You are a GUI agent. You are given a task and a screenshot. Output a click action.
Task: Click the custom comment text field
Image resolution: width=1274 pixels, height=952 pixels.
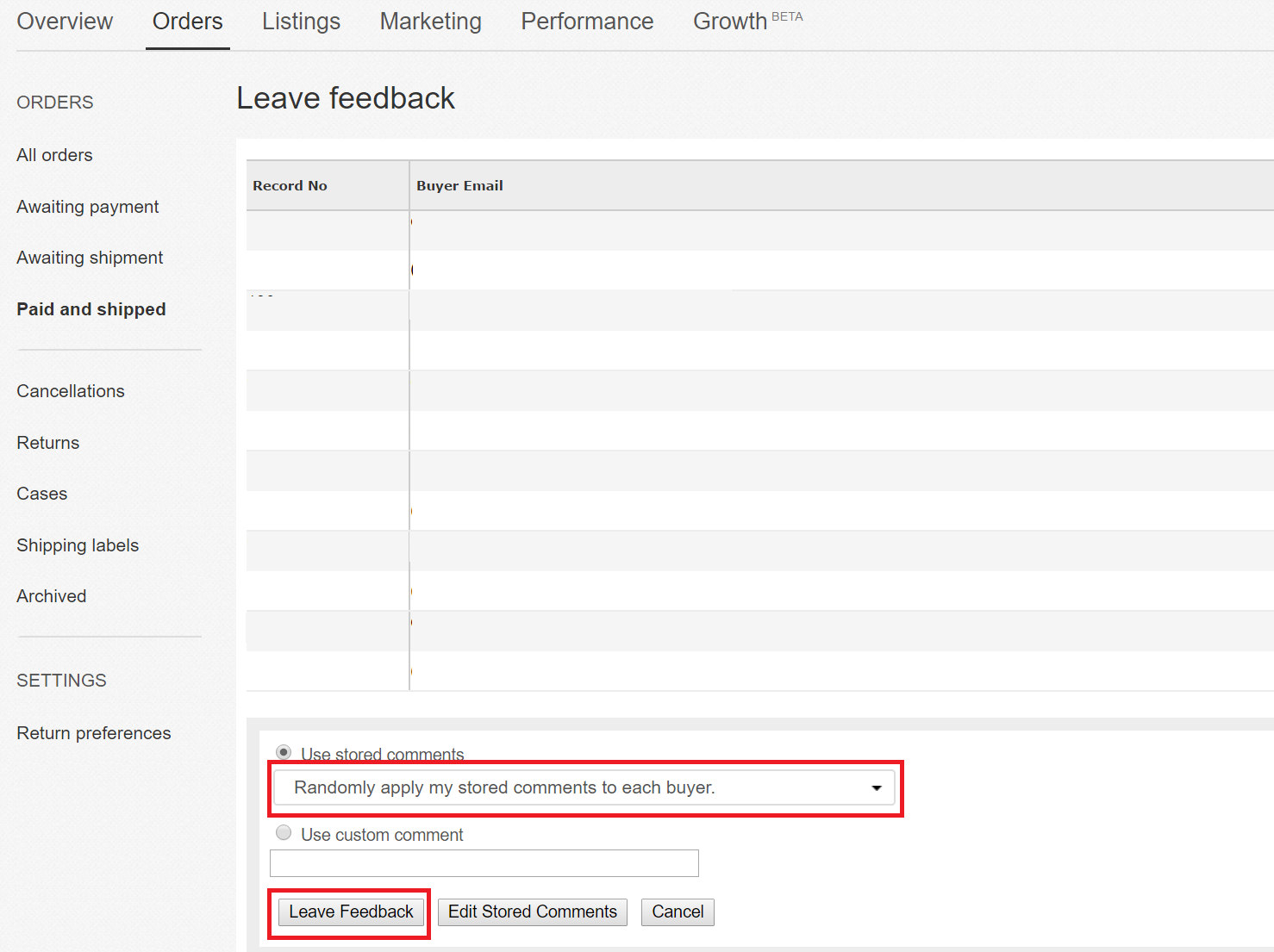[484, 863]
